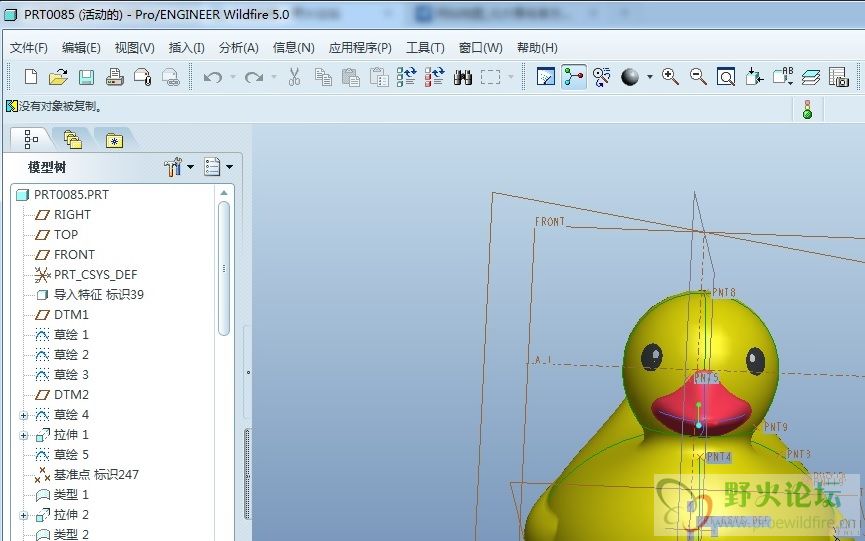Open the appearance gallery sphere icon
The width and height of the screenshot is (865, 541).
(630, 77)
